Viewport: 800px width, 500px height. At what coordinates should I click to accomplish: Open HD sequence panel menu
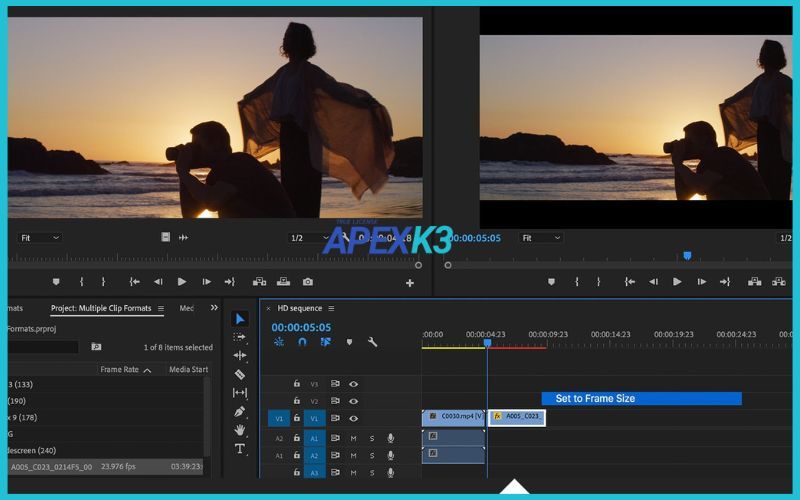[331, 308]
